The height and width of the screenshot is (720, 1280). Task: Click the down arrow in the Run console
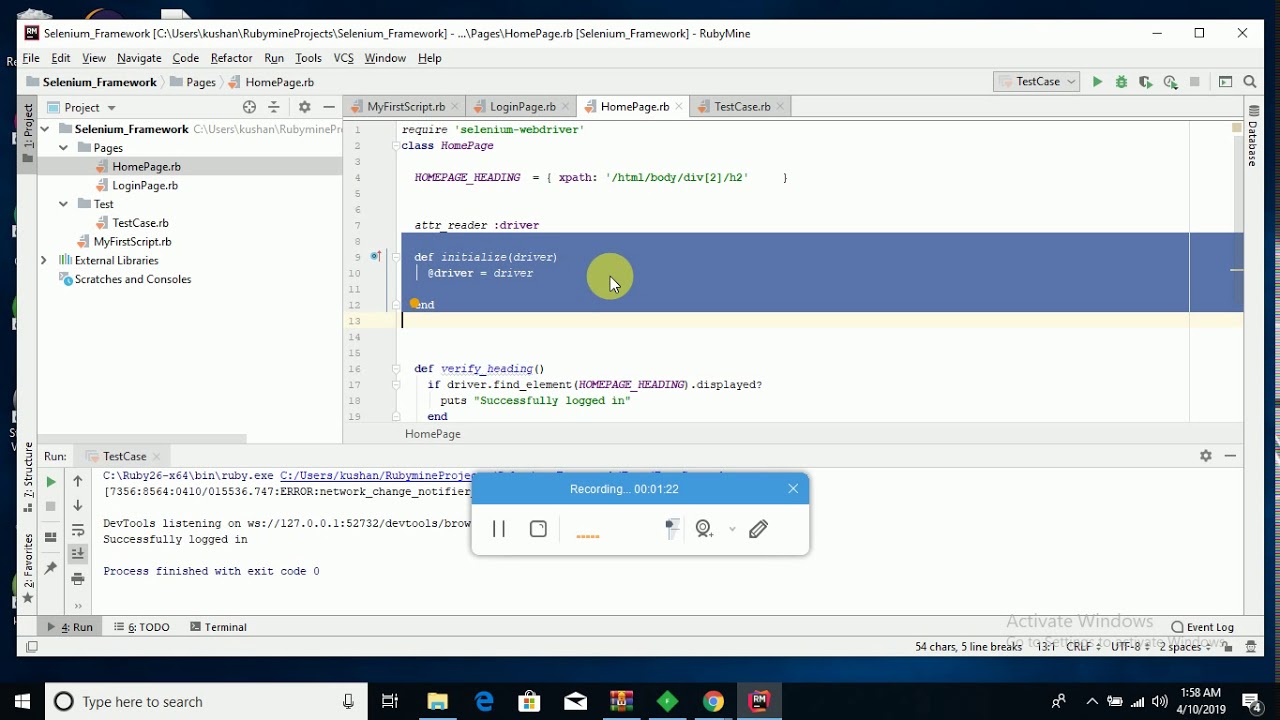(78, 506)
